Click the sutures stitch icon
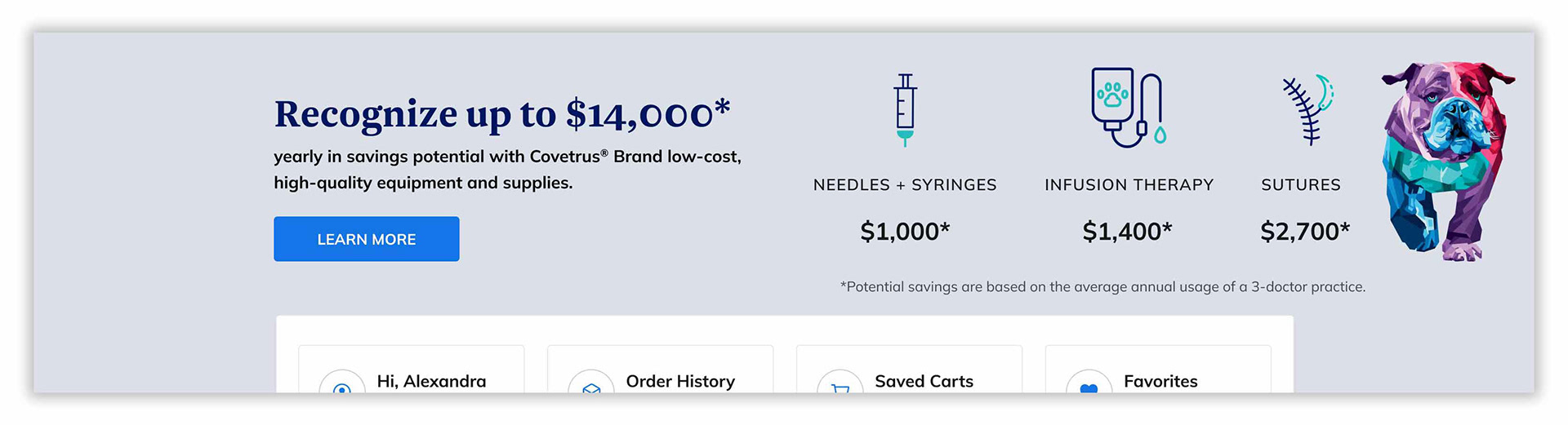This screenshot has width=1568, height=425. (x=1307, y=110)
